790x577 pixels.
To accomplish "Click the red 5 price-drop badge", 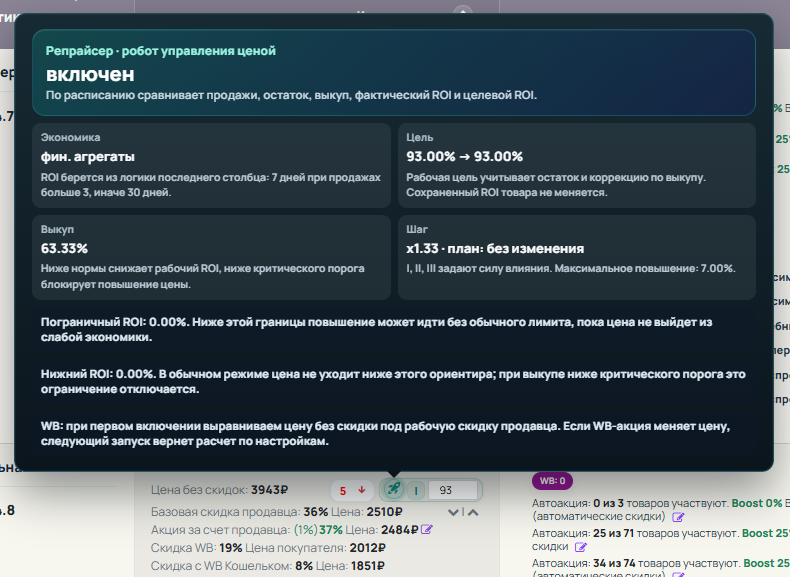I will (x=352, y=490).
